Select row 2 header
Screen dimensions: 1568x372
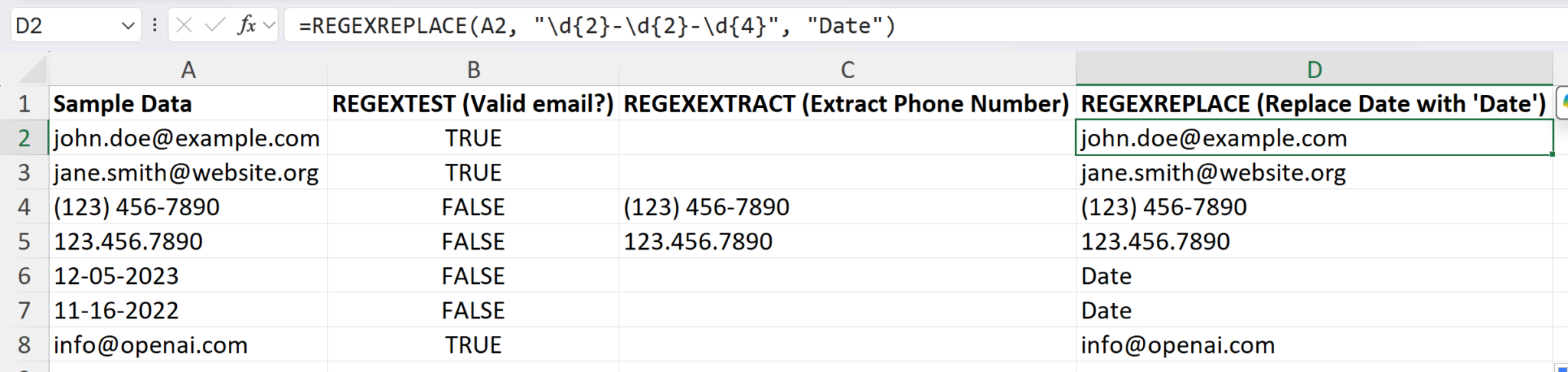click(24, 138)
